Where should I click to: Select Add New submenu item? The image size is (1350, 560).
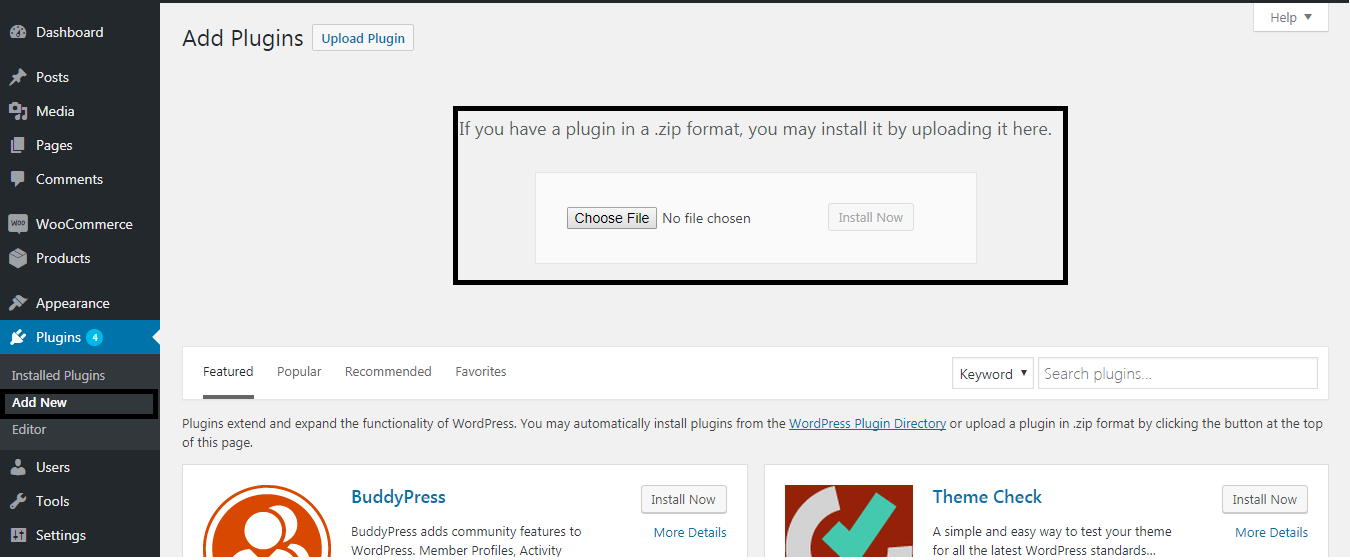40,403
